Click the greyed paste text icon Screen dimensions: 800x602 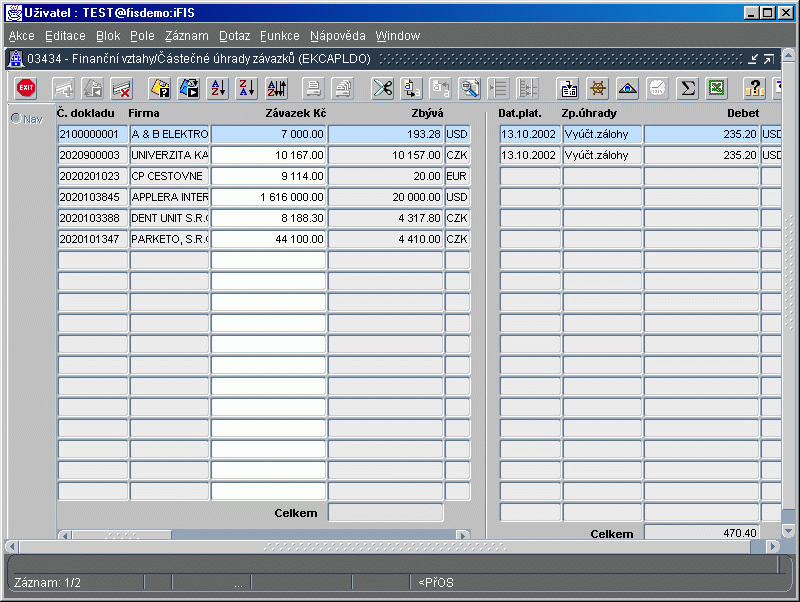(440, 89)
